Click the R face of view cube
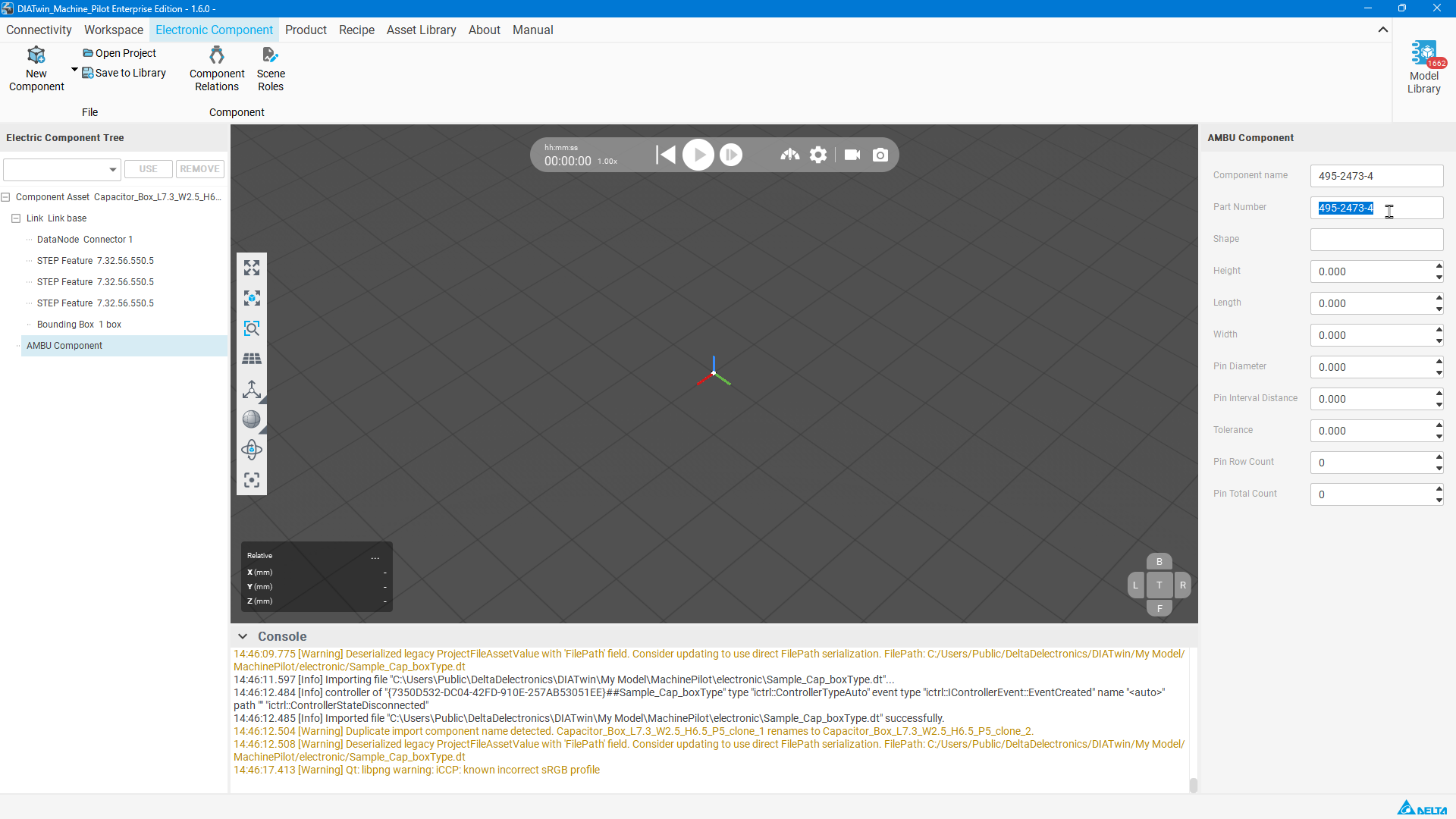The height and width of the screenshot is (819, 1456). tap(1183, 585)
